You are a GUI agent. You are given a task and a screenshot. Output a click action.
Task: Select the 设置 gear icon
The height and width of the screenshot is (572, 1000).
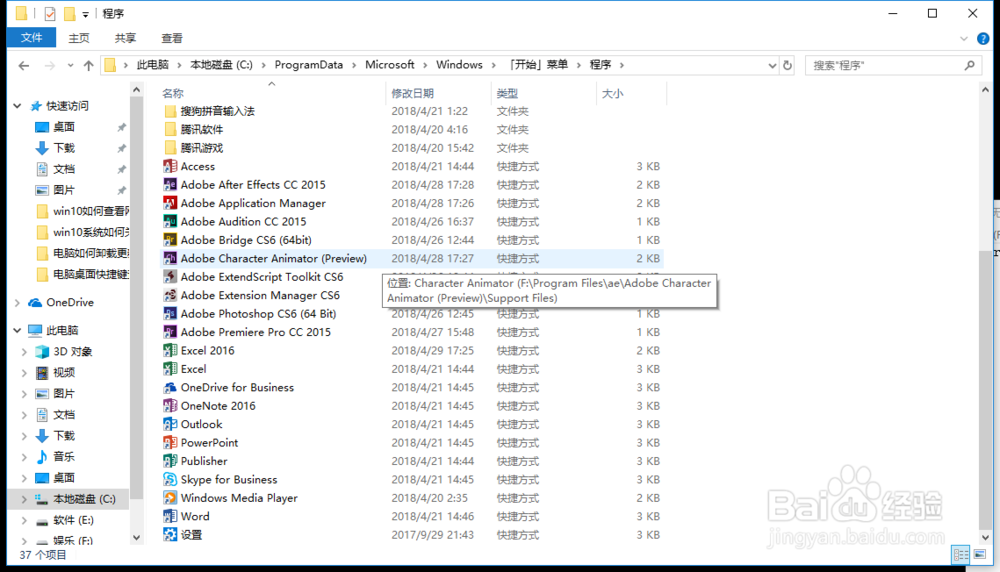(x=170, y=535)
